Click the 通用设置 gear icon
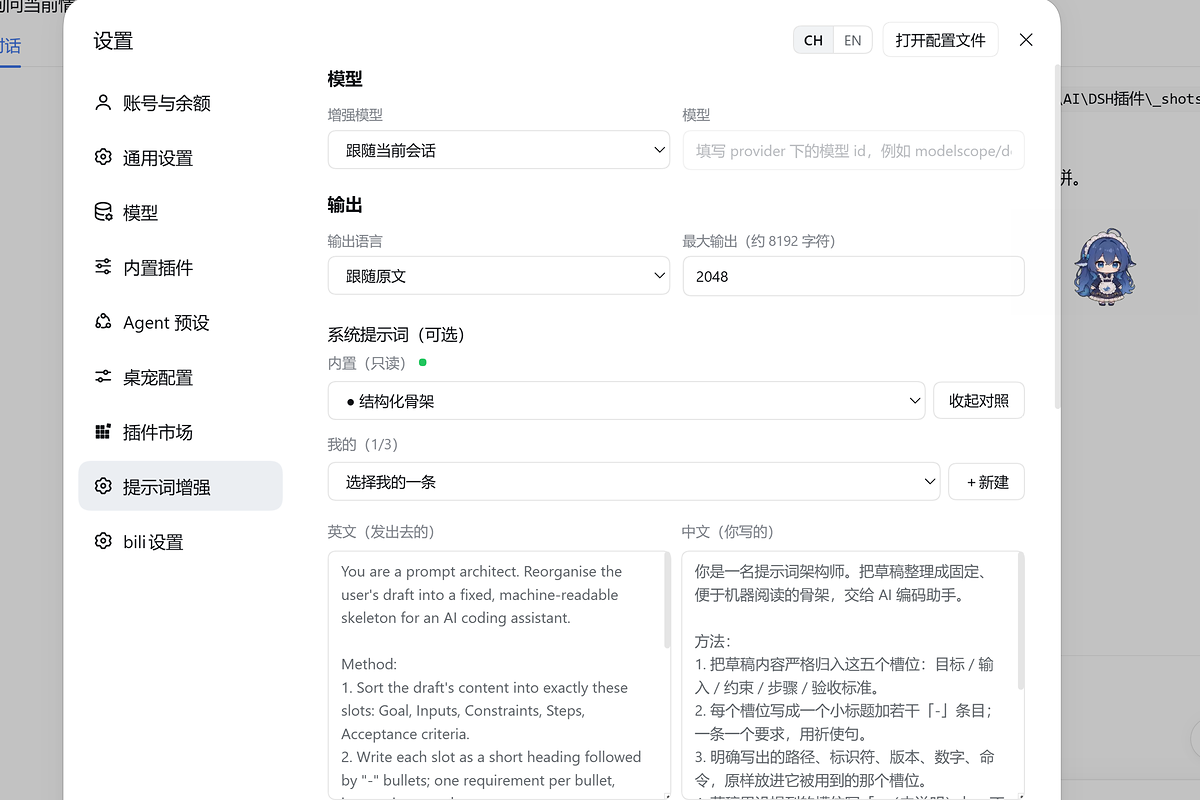This screenshot has height=800, width=1200. coord(103,157)
